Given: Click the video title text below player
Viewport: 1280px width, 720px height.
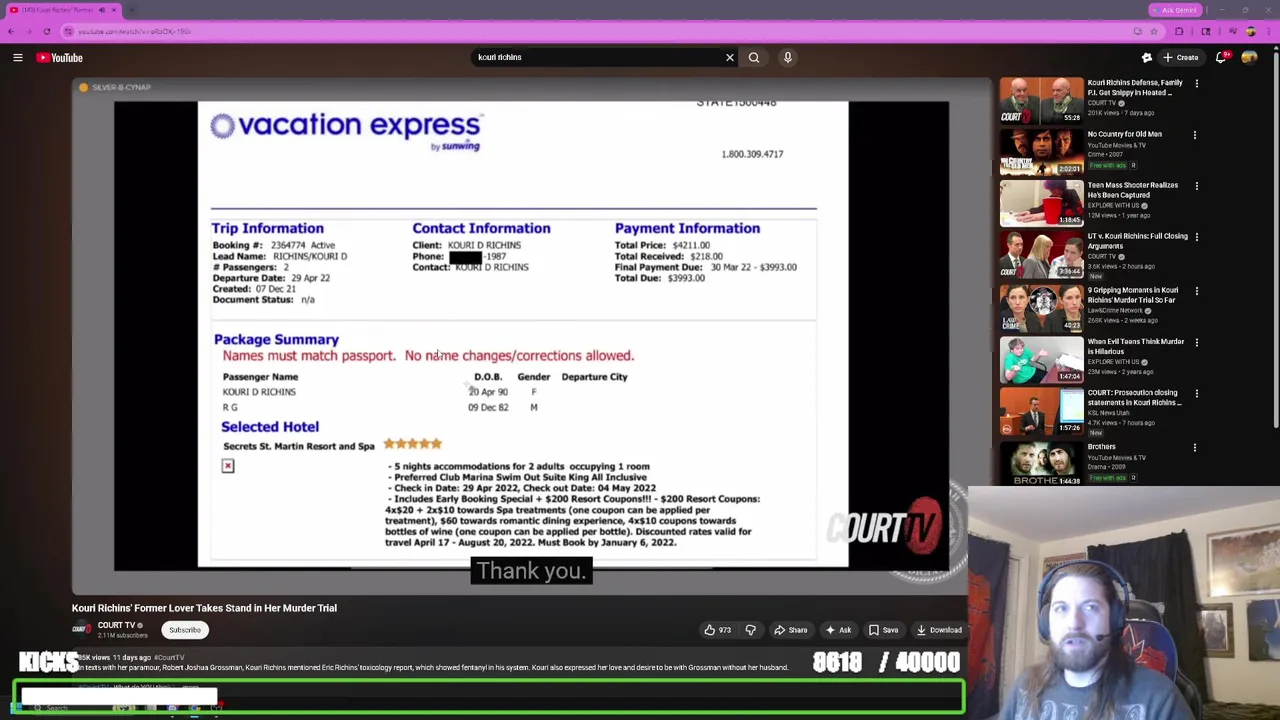Looking at the screenshot, I should 204,608.
